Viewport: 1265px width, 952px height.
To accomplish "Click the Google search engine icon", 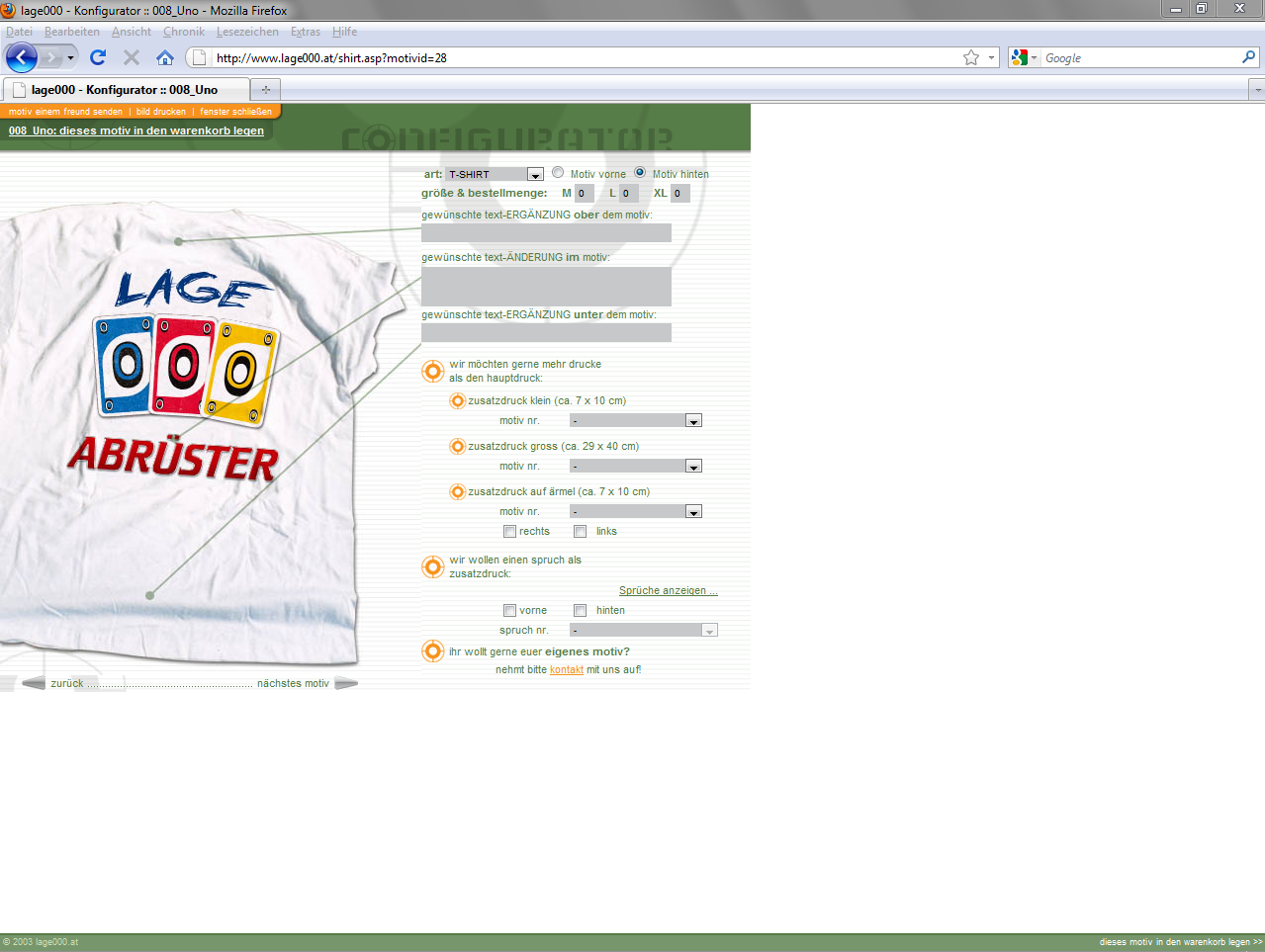I will point(1020,57).
